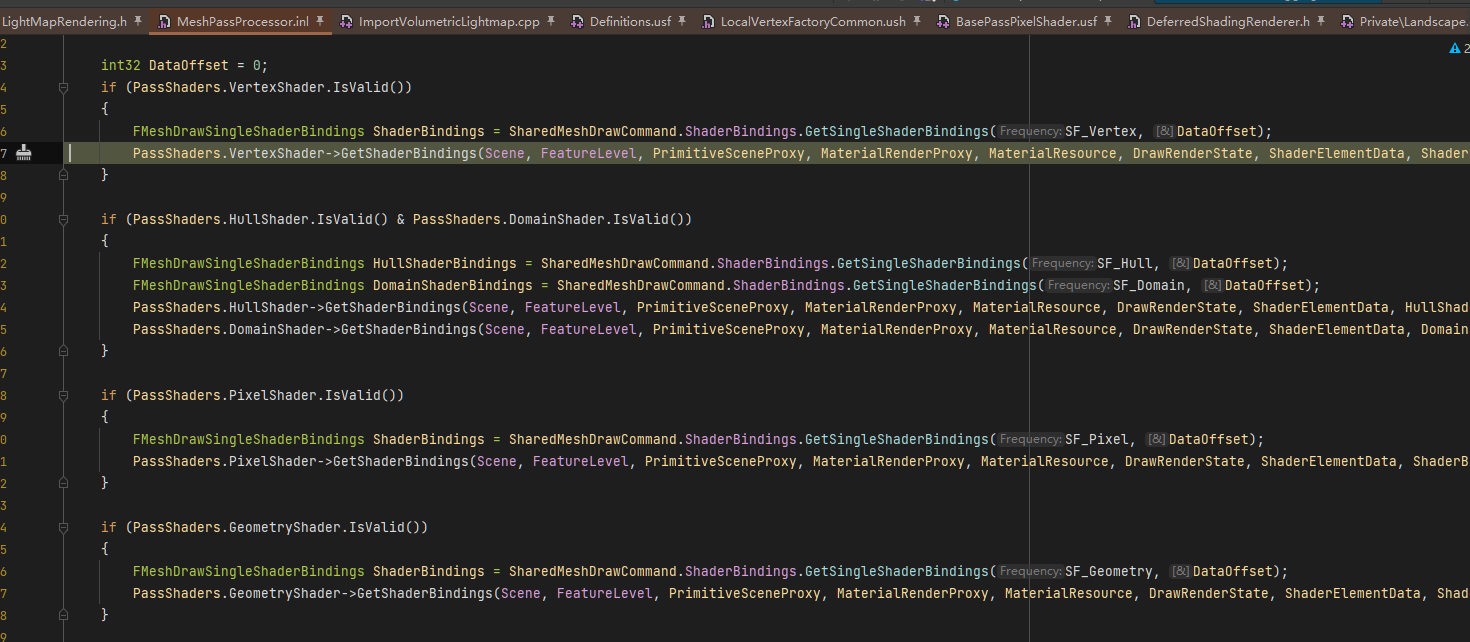The width and height of the screenshot is (1470, 642).
Task: Click the Private\Landscape tab file icon
Action: pyautogui.click(x=1348, y=21)
